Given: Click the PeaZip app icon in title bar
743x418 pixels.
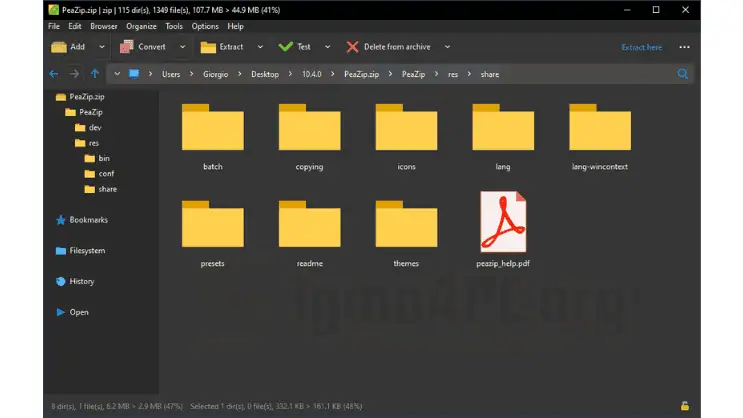Looking at the screenshot, I should pyautogui.click(x=54, y=9).
